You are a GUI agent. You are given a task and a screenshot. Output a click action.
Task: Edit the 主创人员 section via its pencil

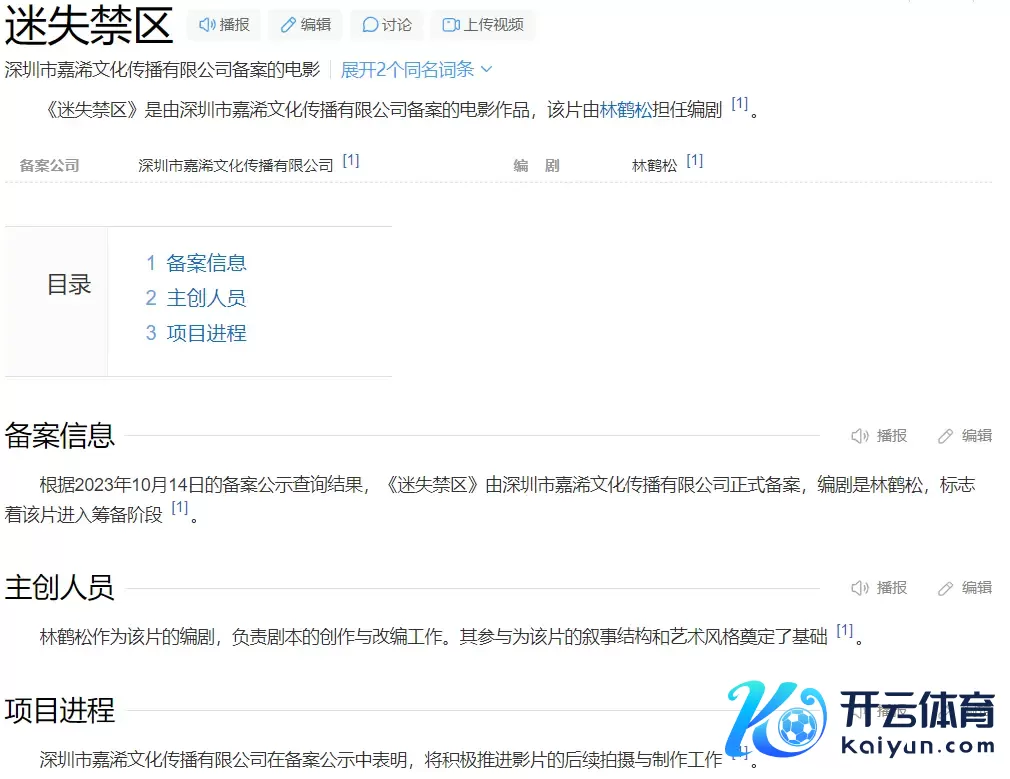click(x=946, y=588)
